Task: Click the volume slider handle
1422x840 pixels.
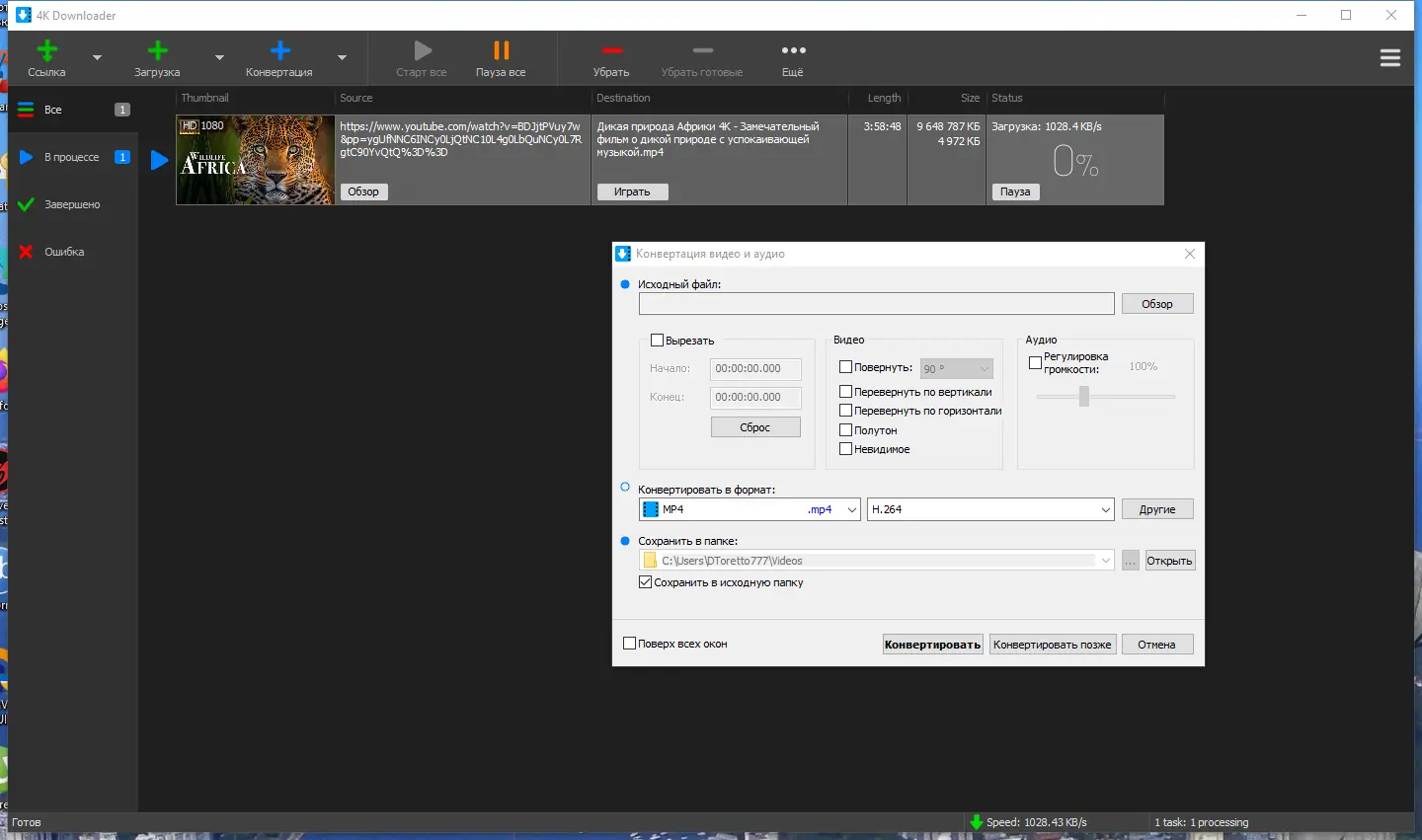Action: pyautogui.click(x=1084, y=396)
